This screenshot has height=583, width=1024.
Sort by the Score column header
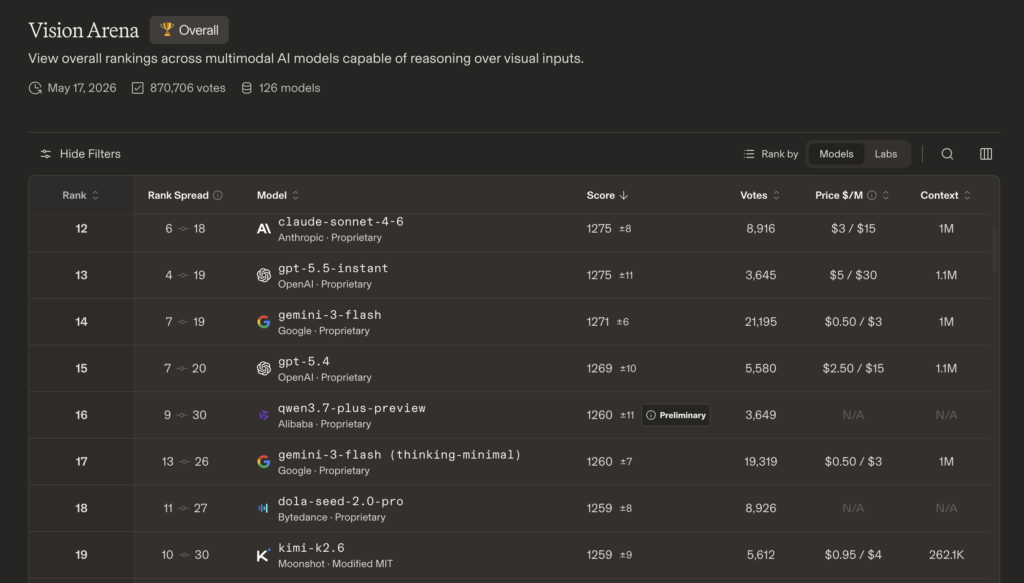[x=607, y=195]
